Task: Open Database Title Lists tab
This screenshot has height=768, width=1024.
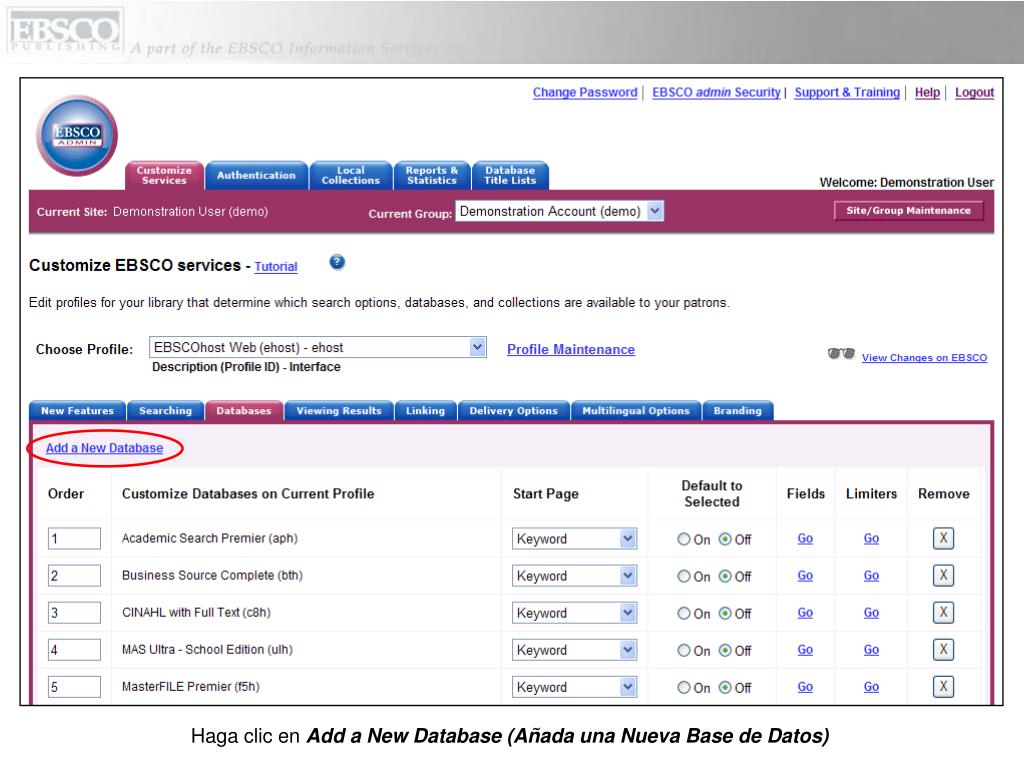Action: click(x=510, y=176)
